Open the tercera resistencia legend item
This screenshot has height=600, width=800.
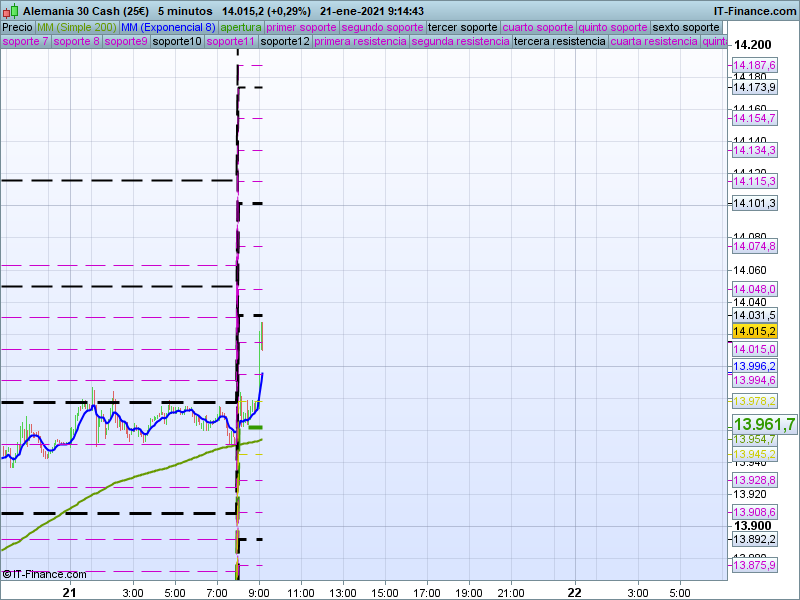pyautogui.click(x=559, y=42)
